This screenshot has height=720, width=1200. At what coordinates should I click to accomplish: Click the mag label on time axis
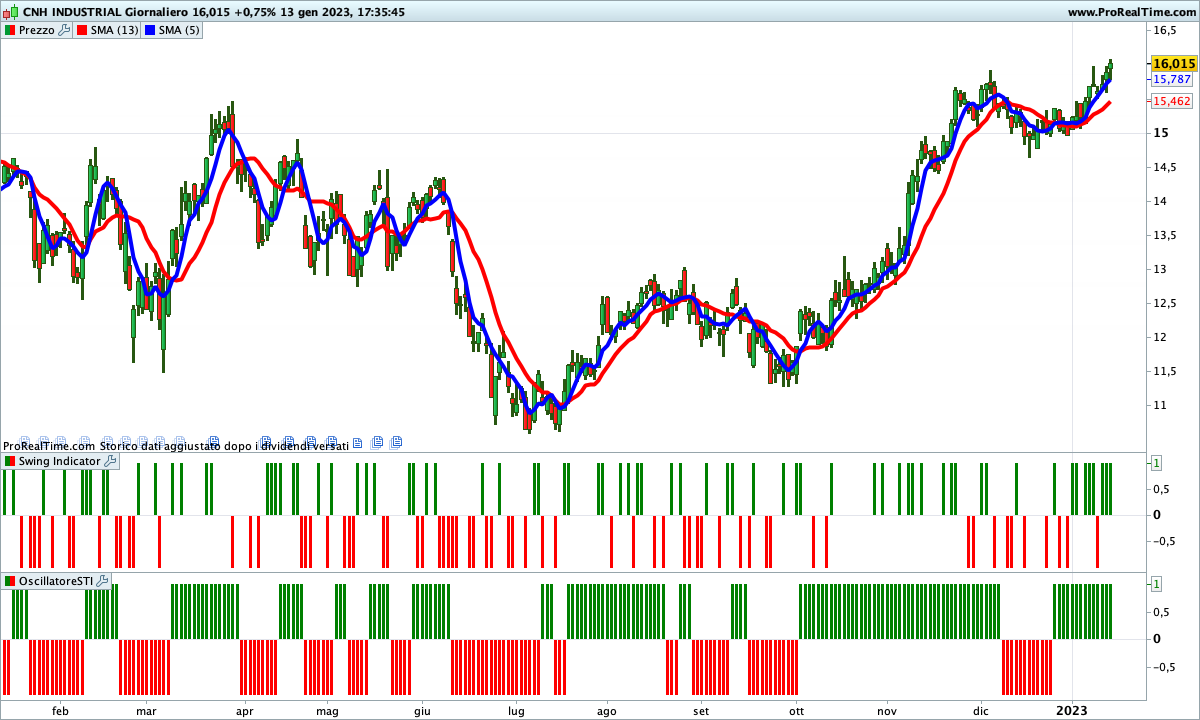point(327,710)
